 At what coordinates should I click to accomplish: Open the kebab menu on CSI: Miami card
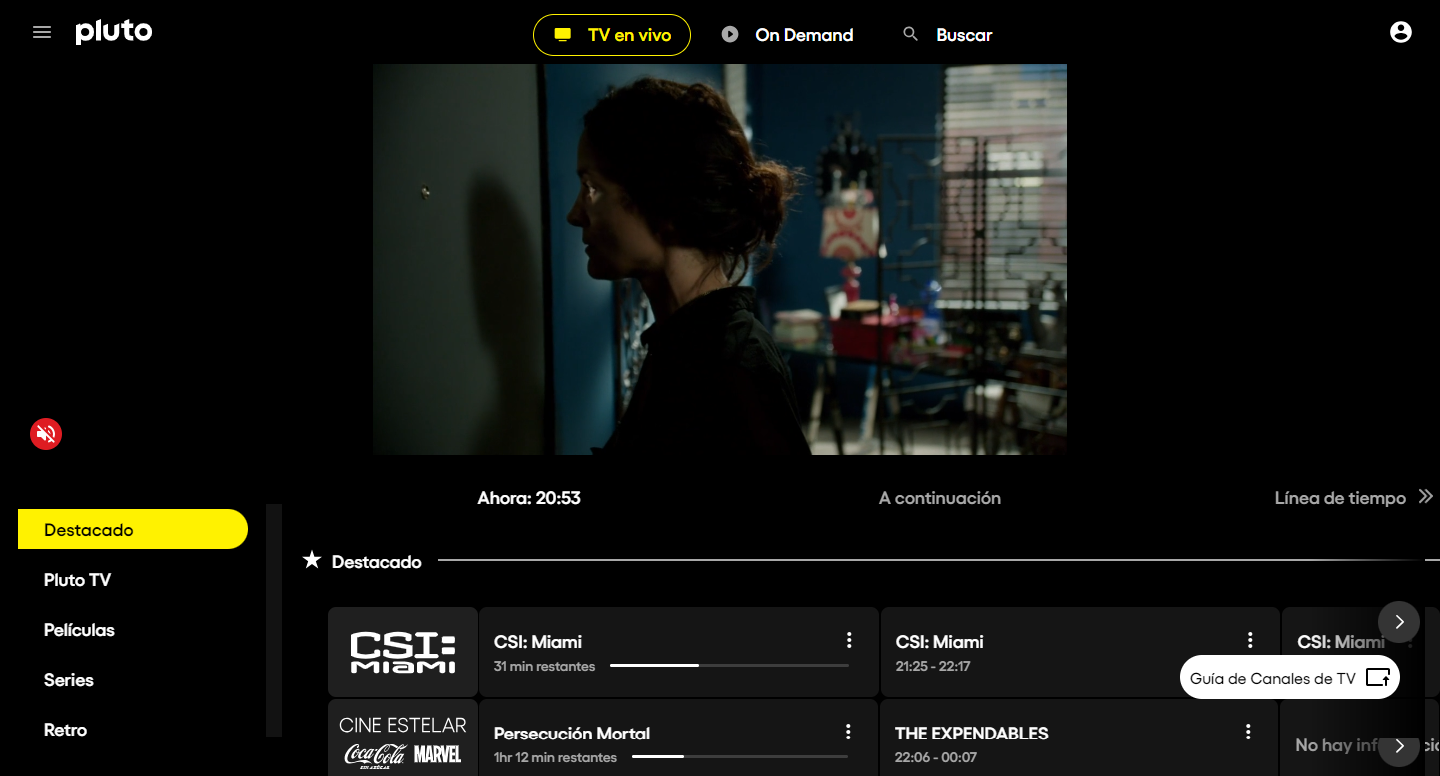coord(849,639)
